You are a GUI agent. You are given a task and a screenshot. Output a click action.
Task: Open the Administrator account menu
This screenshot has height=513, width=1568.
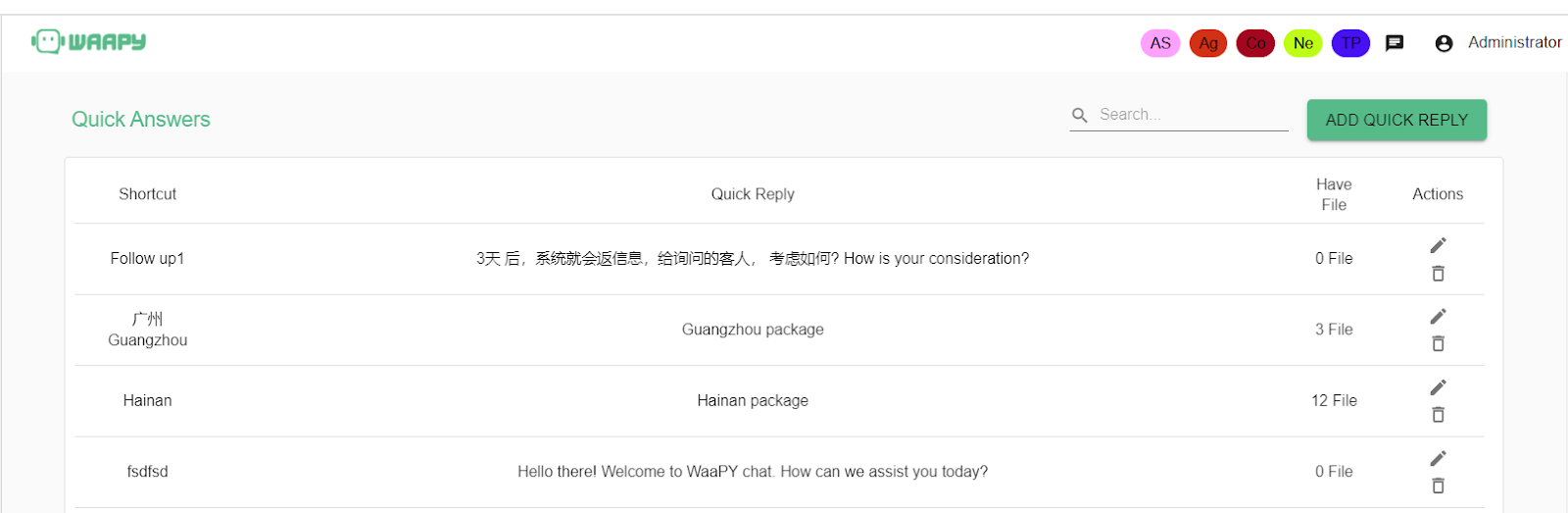click(x=1497, y=43)
